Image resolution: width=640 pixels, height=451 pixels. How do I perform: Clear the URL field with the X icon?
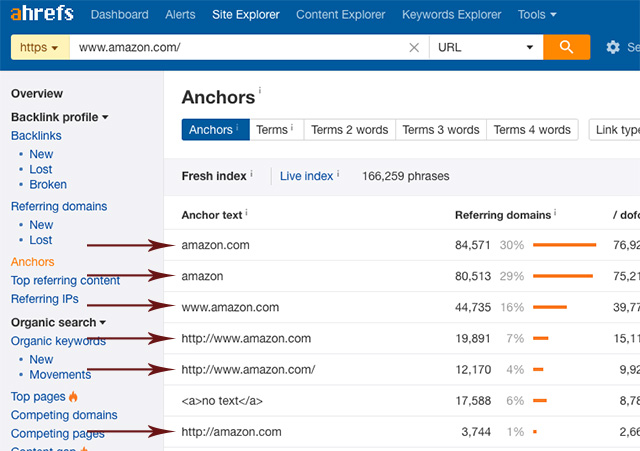pyautogui.click(x=414, y=48)
